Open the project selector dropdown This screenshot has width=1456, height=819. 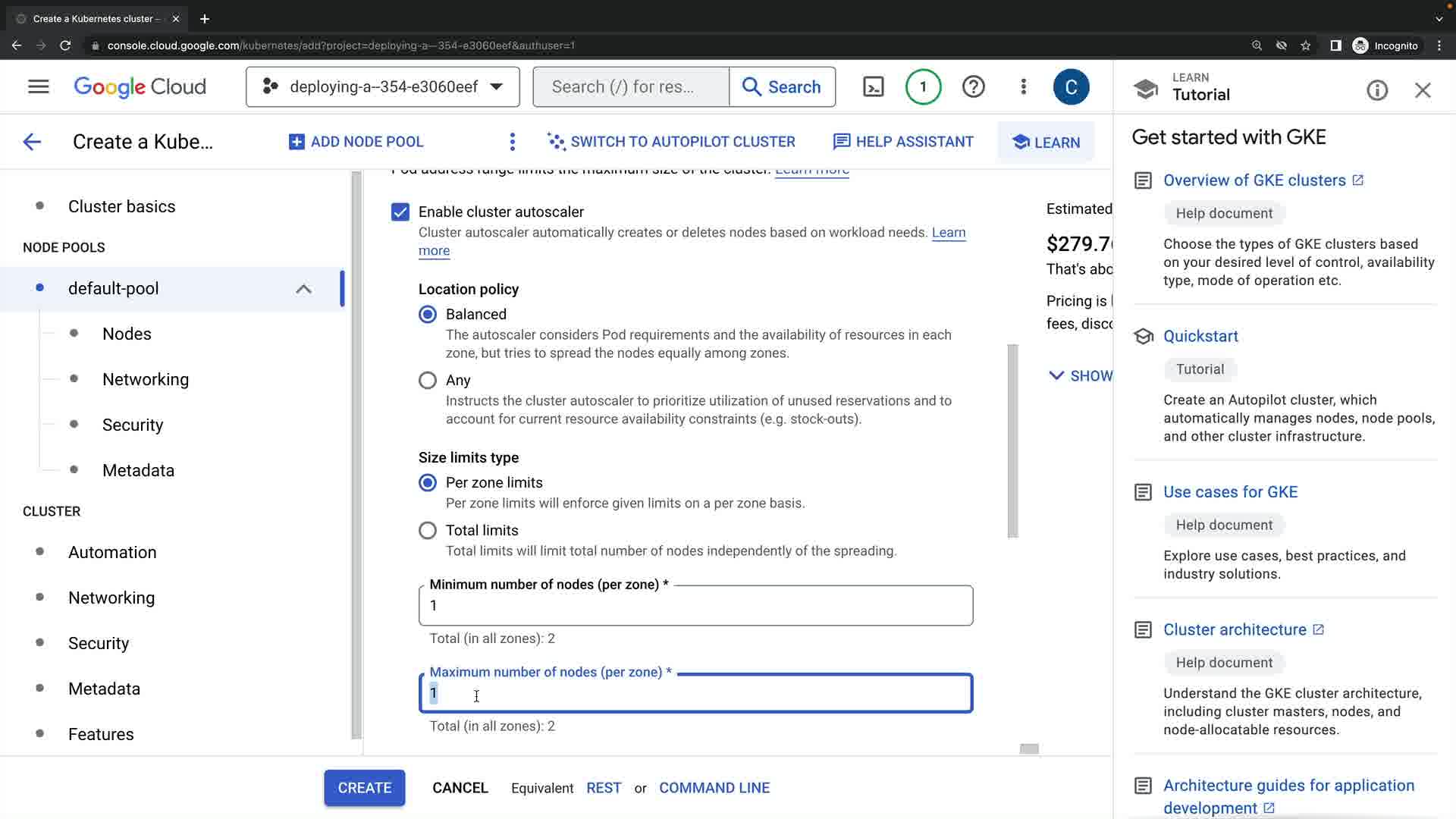[x=382, y=86]
